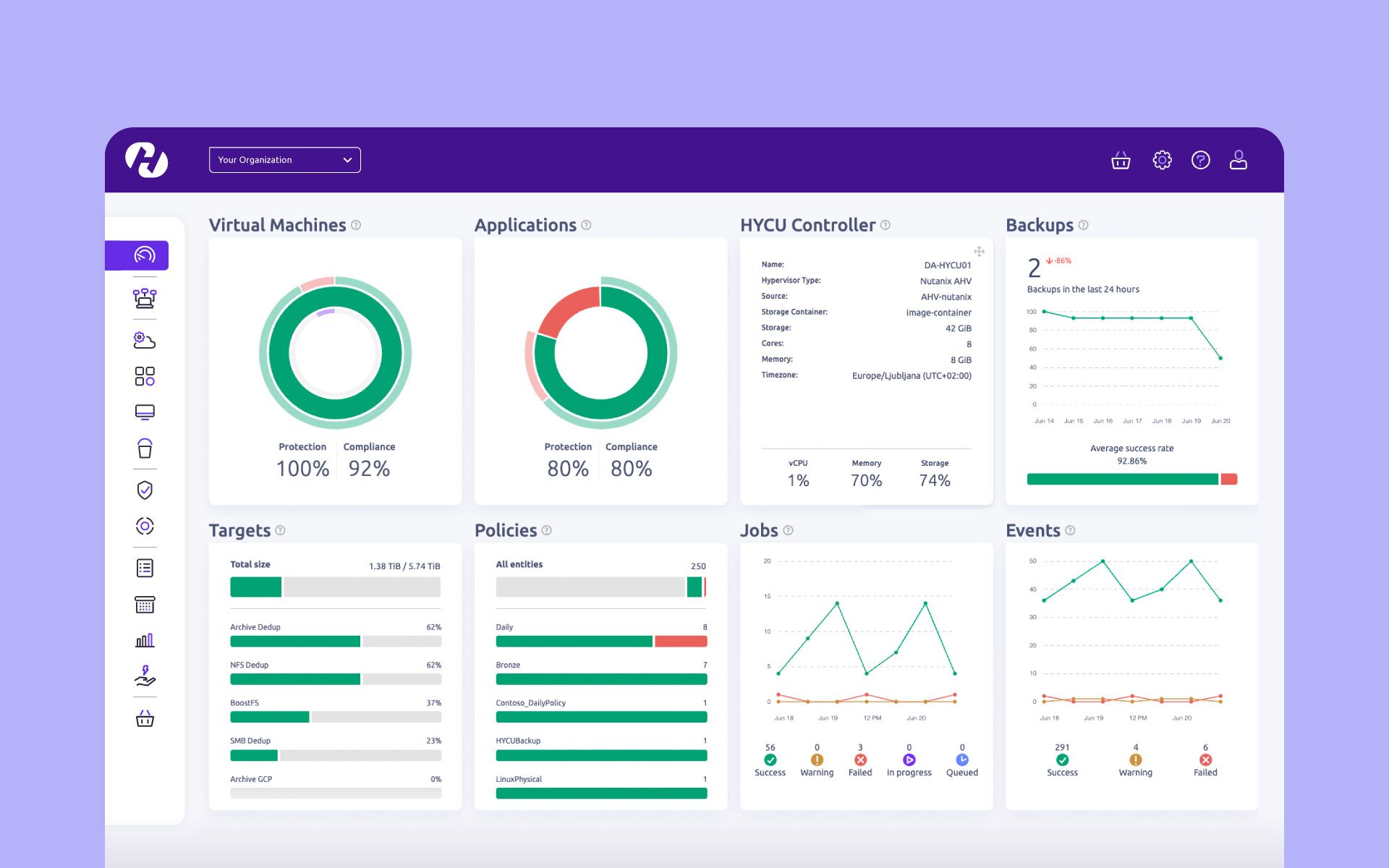Image resolution: width=1389 pixels, height=868 pixels.
Task: Open the shield Policies sidebar icon
Action: pos(145,490)
